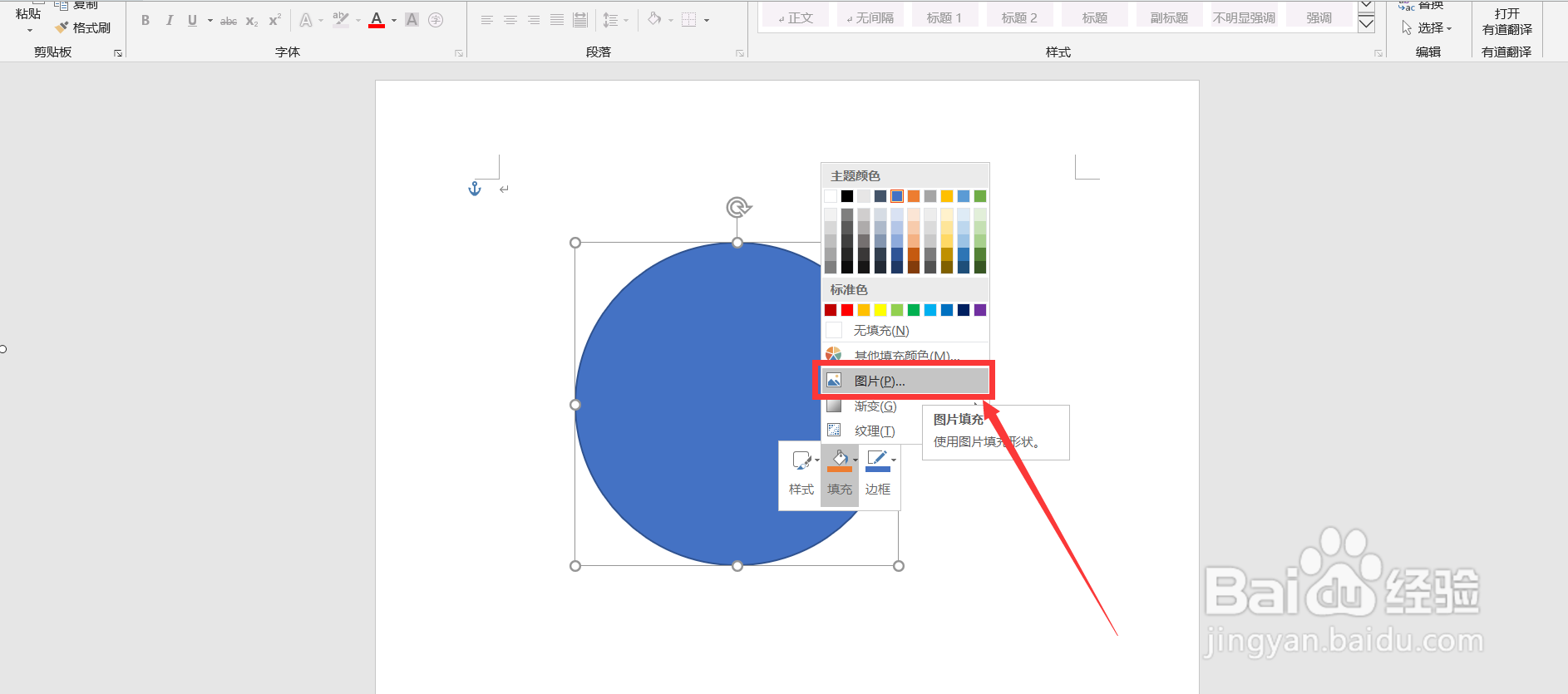Click the Fill (填充) mini-toolbar button
The image size is (1568, 694).
[840, 474]
